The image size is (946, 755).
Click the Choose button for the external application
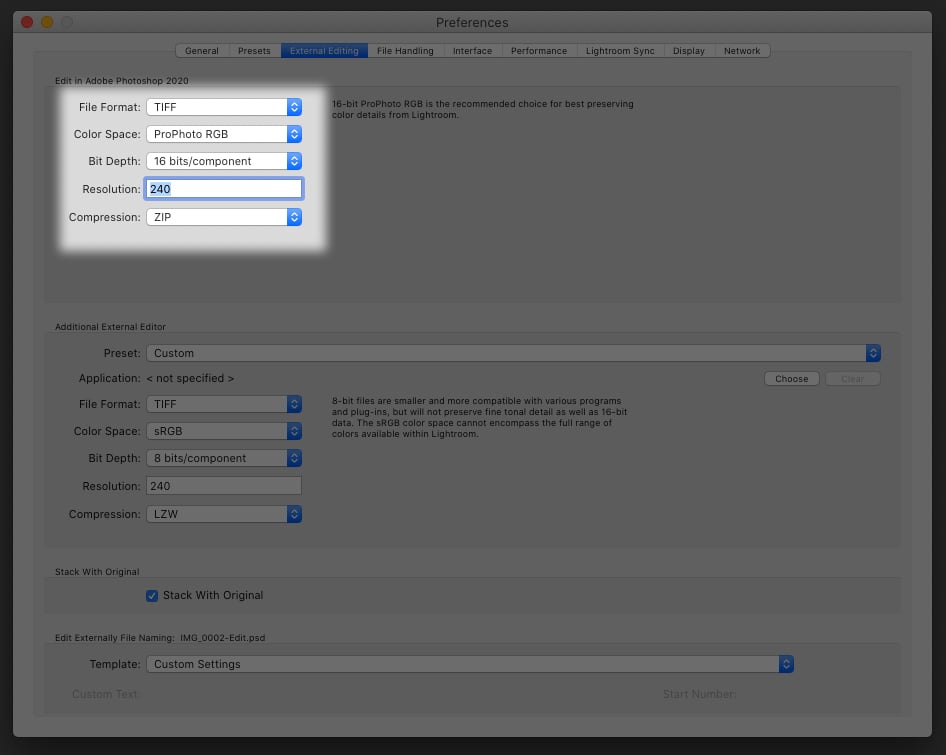coord(791,378)
